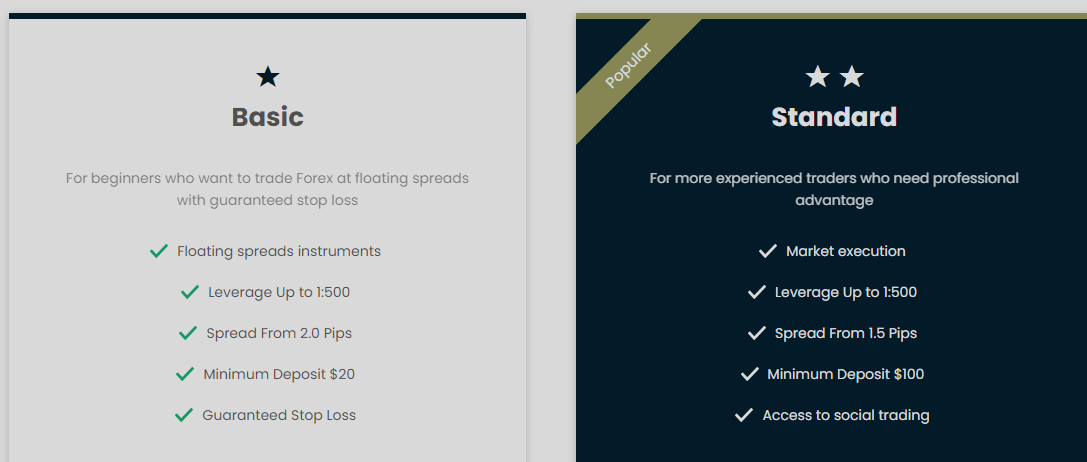This screenshot has width=1087, height=462.
Task: Click the green checkmark beside Minimum Deposit $20
Action: tap(185, 375)
